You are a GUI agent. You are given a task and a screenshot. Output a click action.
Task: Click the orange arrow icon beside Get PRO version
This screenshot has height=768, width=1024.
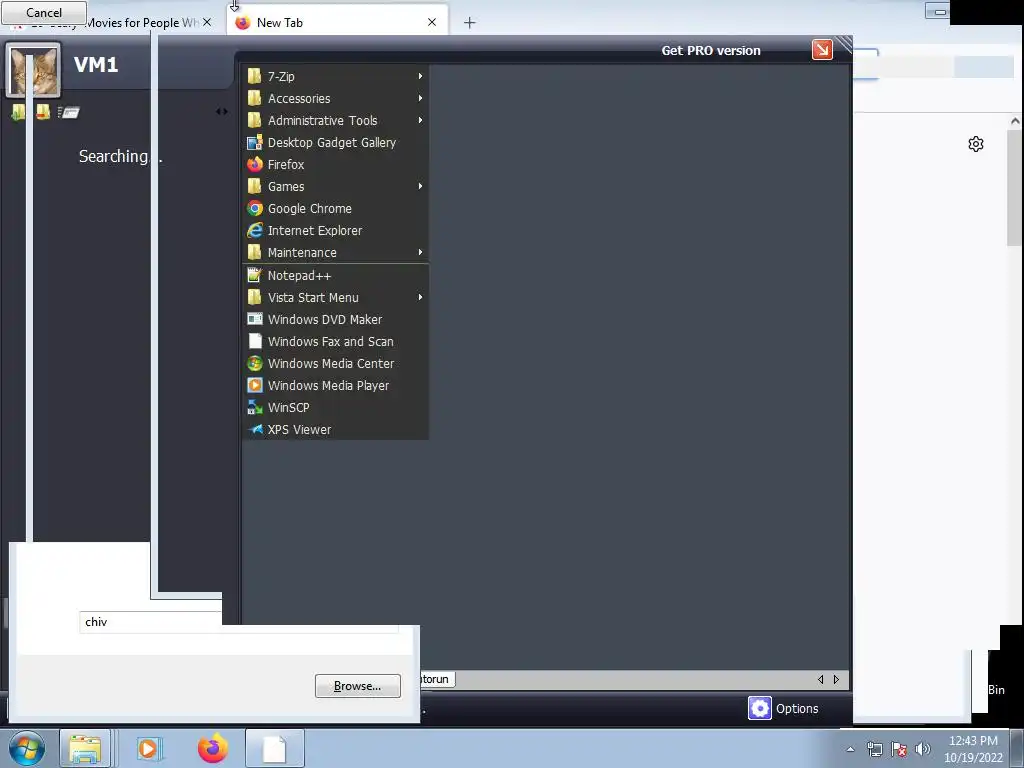click(822, 50)
